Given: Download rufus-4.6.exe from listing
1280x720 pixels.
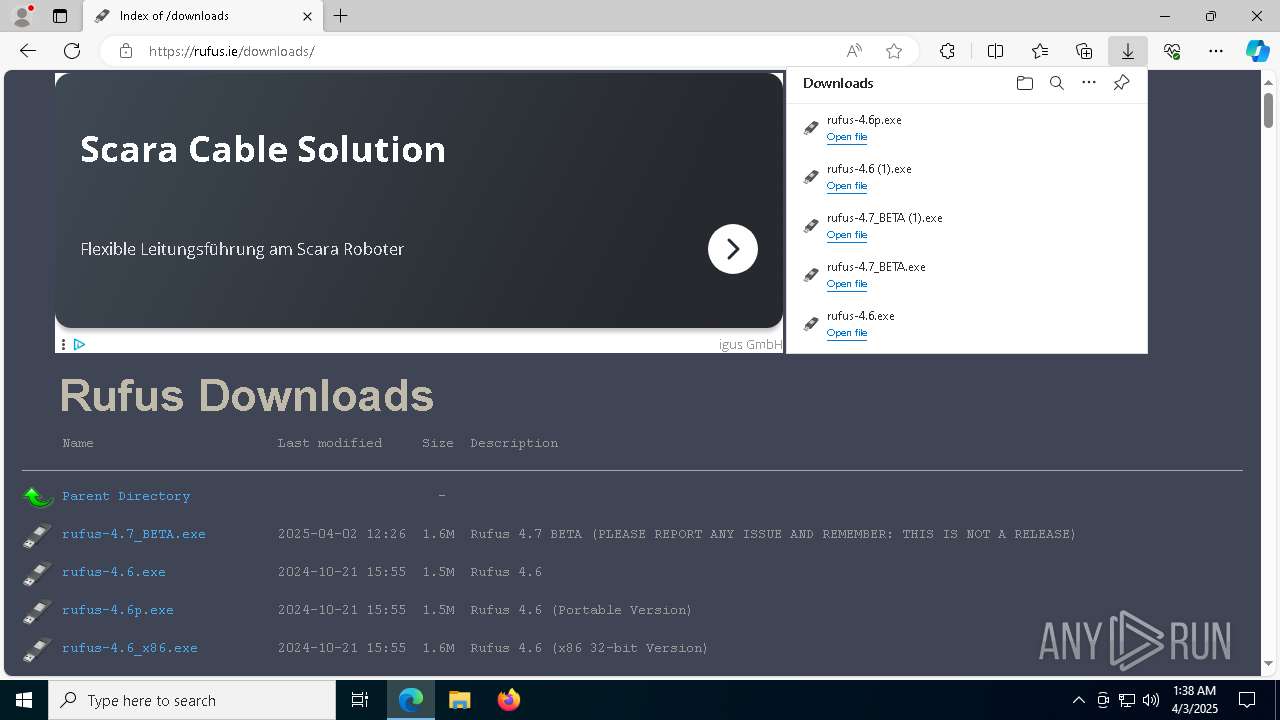Looking at the screenshot, I should pos(114,572).
